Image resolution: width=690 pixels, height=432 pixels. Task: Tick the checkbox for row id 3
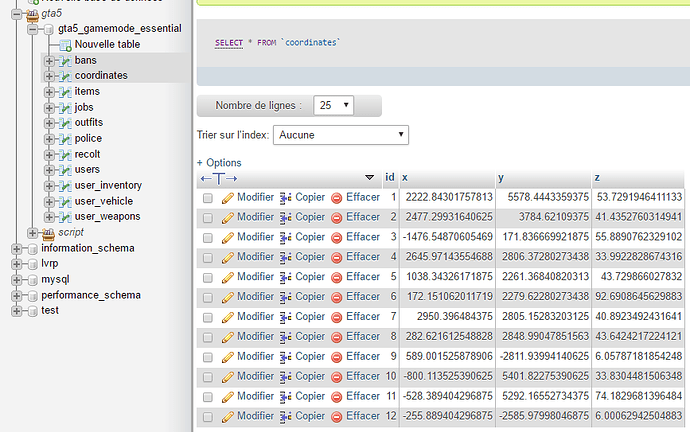coord(208,238)
